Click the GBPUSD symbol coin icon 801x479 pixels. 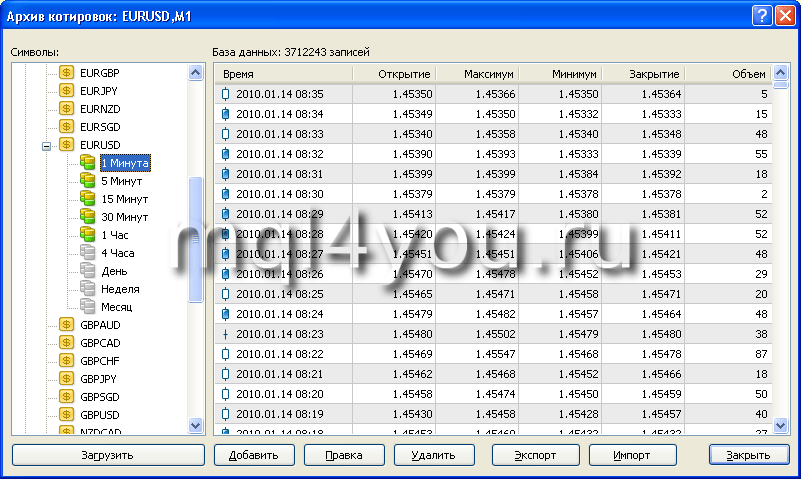pyautogui.click(x=67, y=415)
